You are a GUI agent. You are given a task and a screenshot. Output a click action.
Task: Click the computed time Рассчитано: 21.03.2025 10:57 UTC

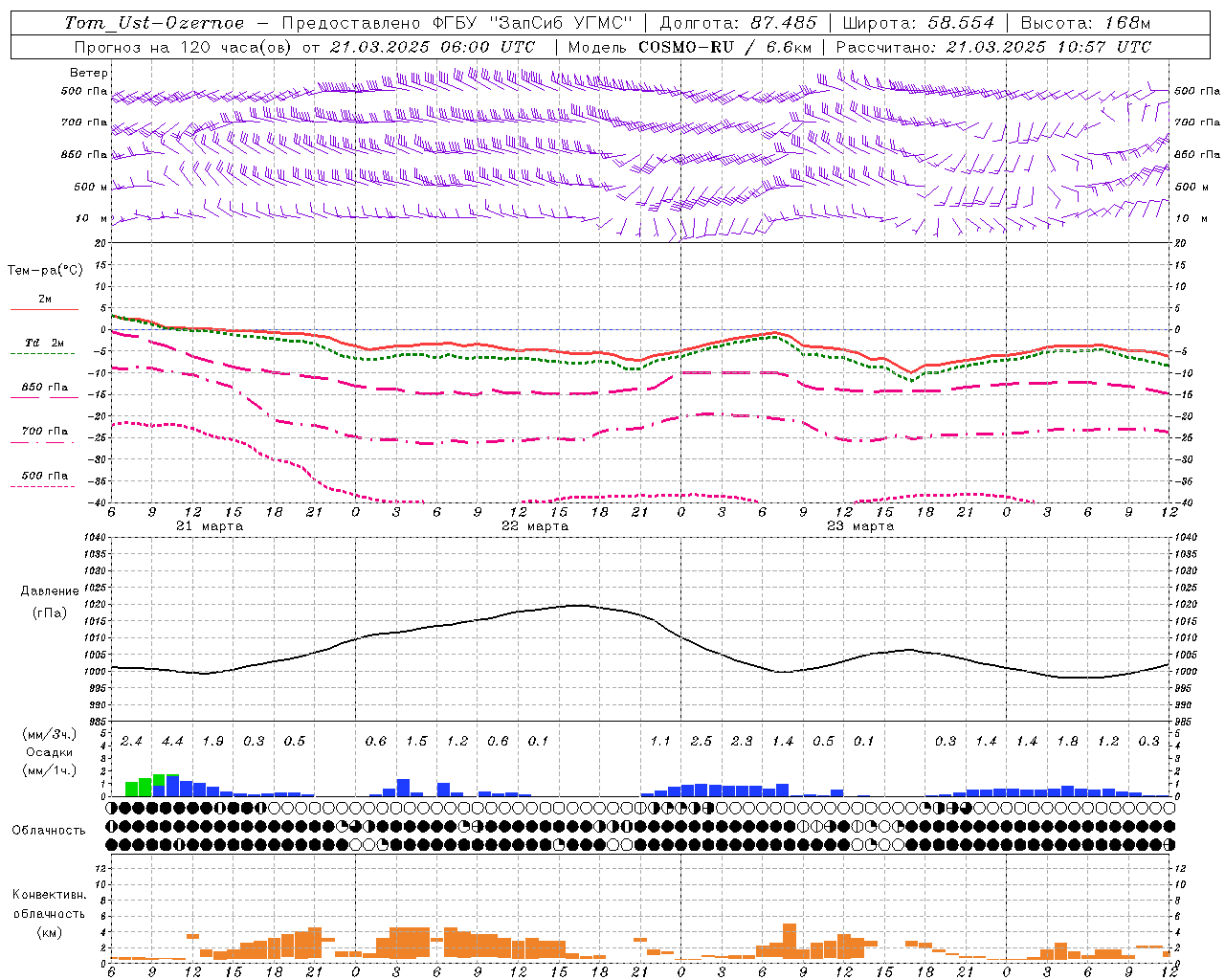tap(993, 47)
